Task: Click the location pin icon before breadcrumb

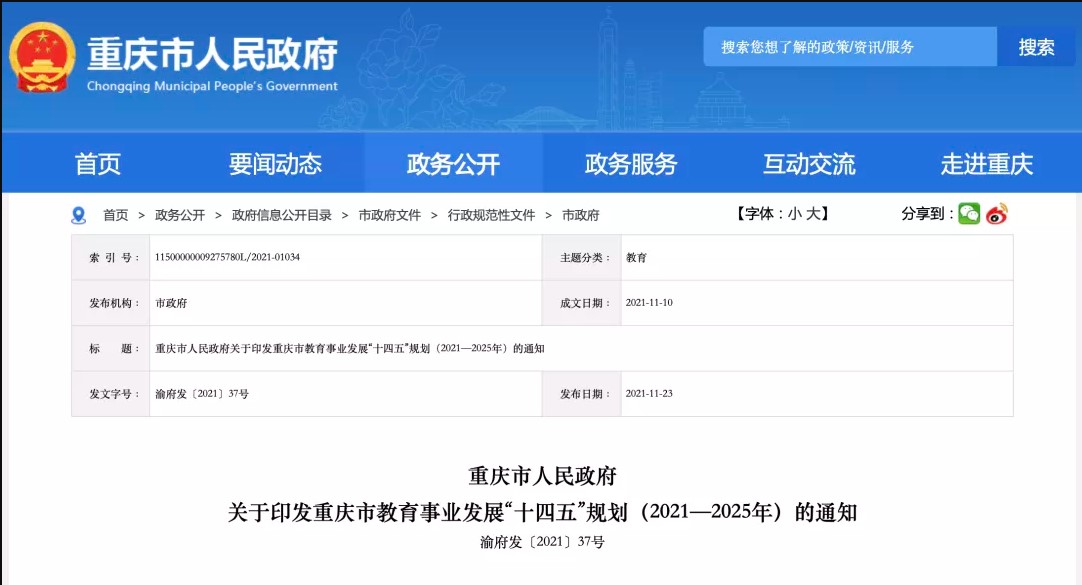Action: point(79,215)
